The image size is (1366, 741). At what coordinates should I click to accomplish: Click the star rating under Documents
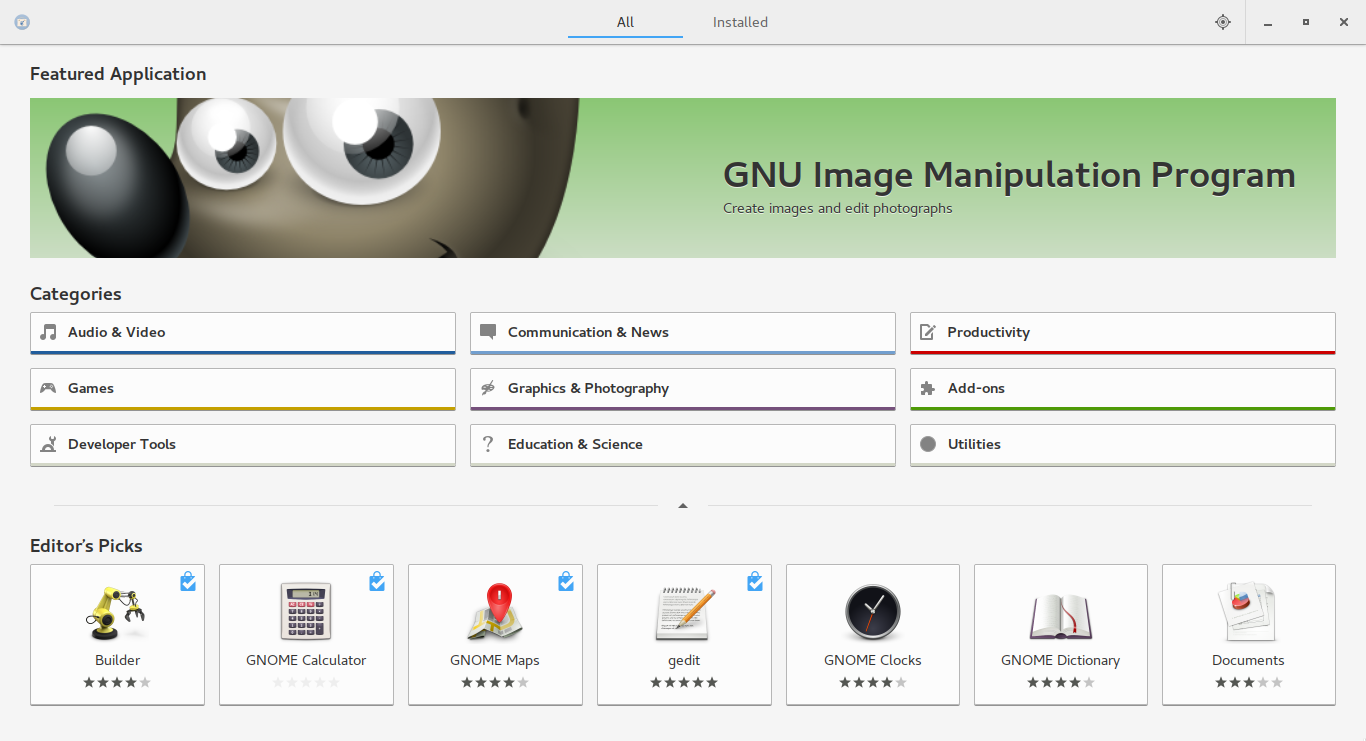point(1249,682)
